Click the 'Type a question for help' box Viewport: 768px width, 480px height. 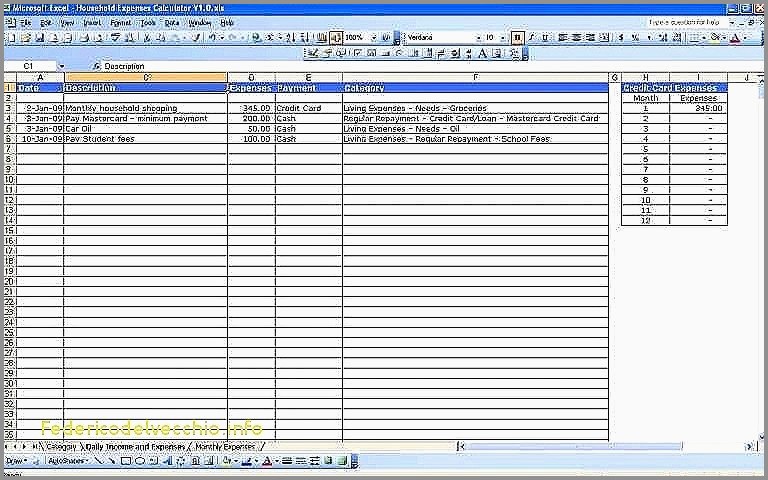pyautogui.click(x=686, y=21)
